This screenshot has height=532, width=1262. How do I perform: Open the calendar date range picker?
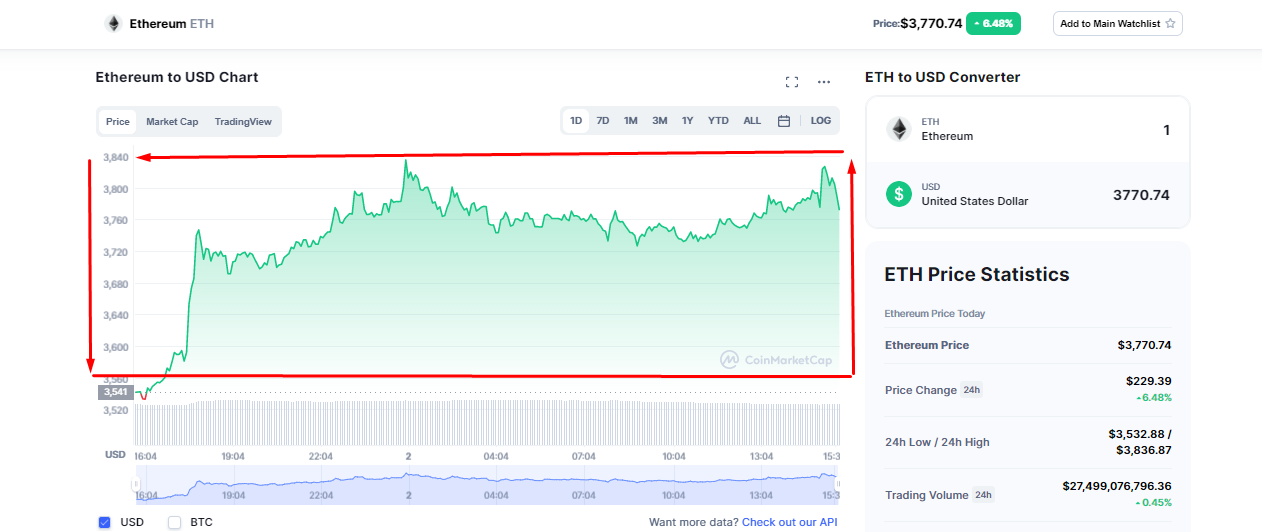[784, 121]
